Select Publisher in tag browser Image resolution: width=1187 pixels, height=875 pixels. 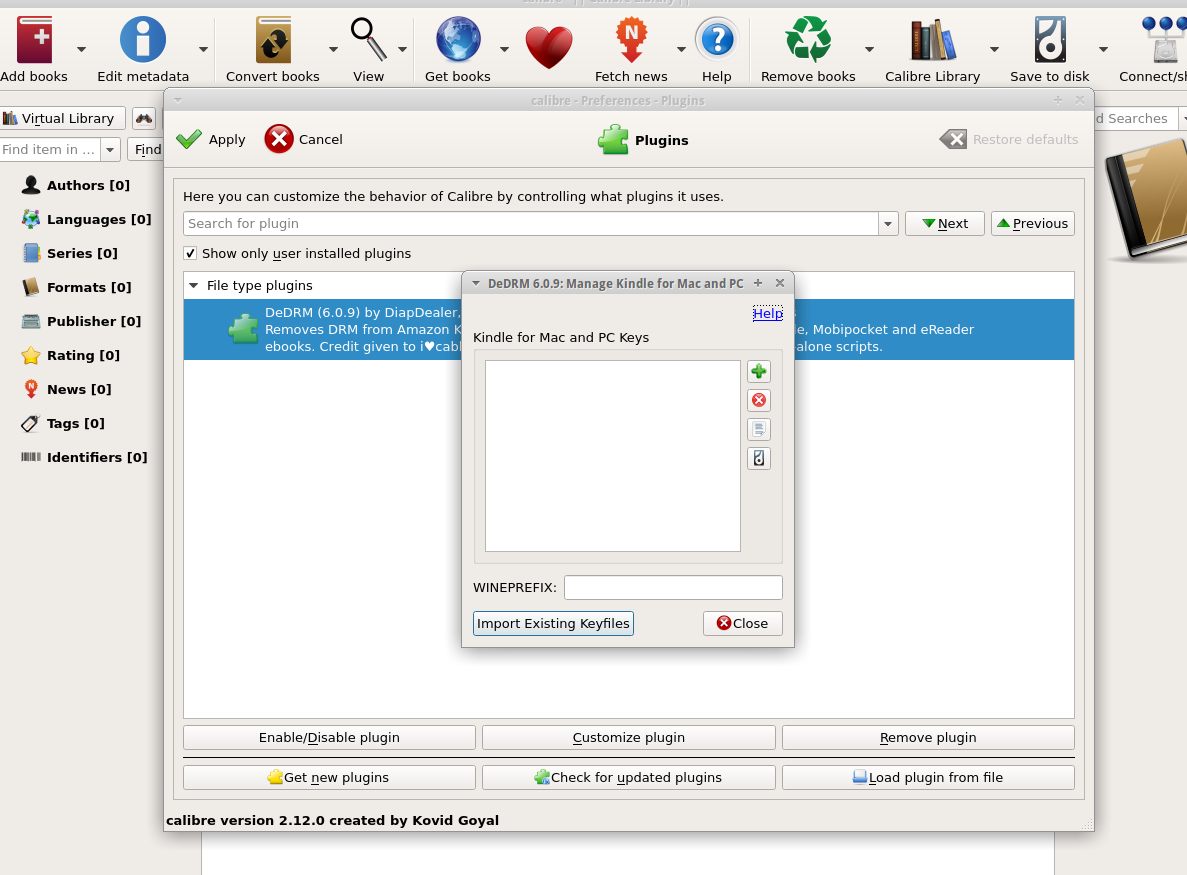coord(94,322)
